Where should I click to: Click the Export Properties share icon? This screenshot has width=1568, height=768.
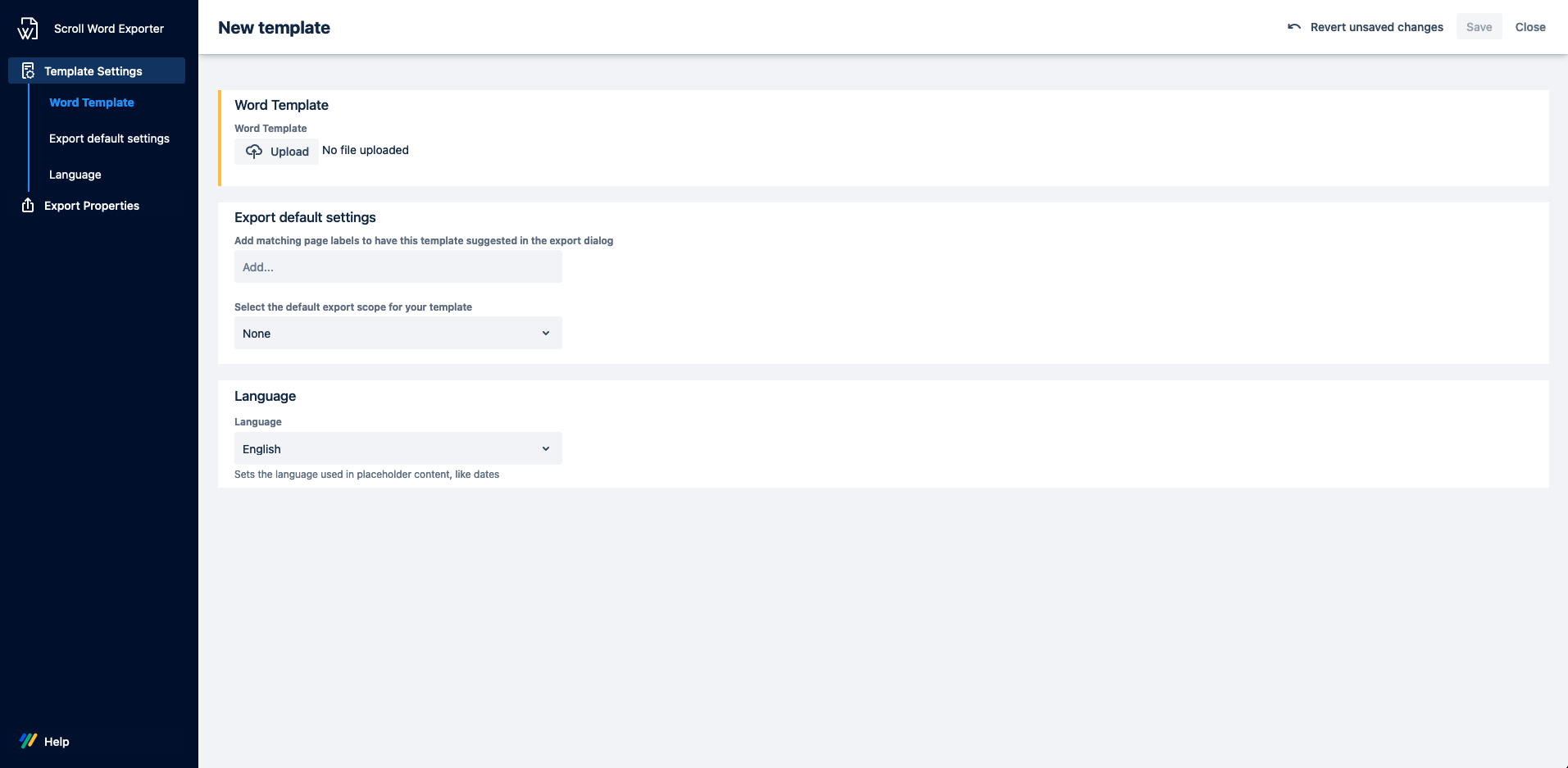pyautogui.click(x=28, y=206)
